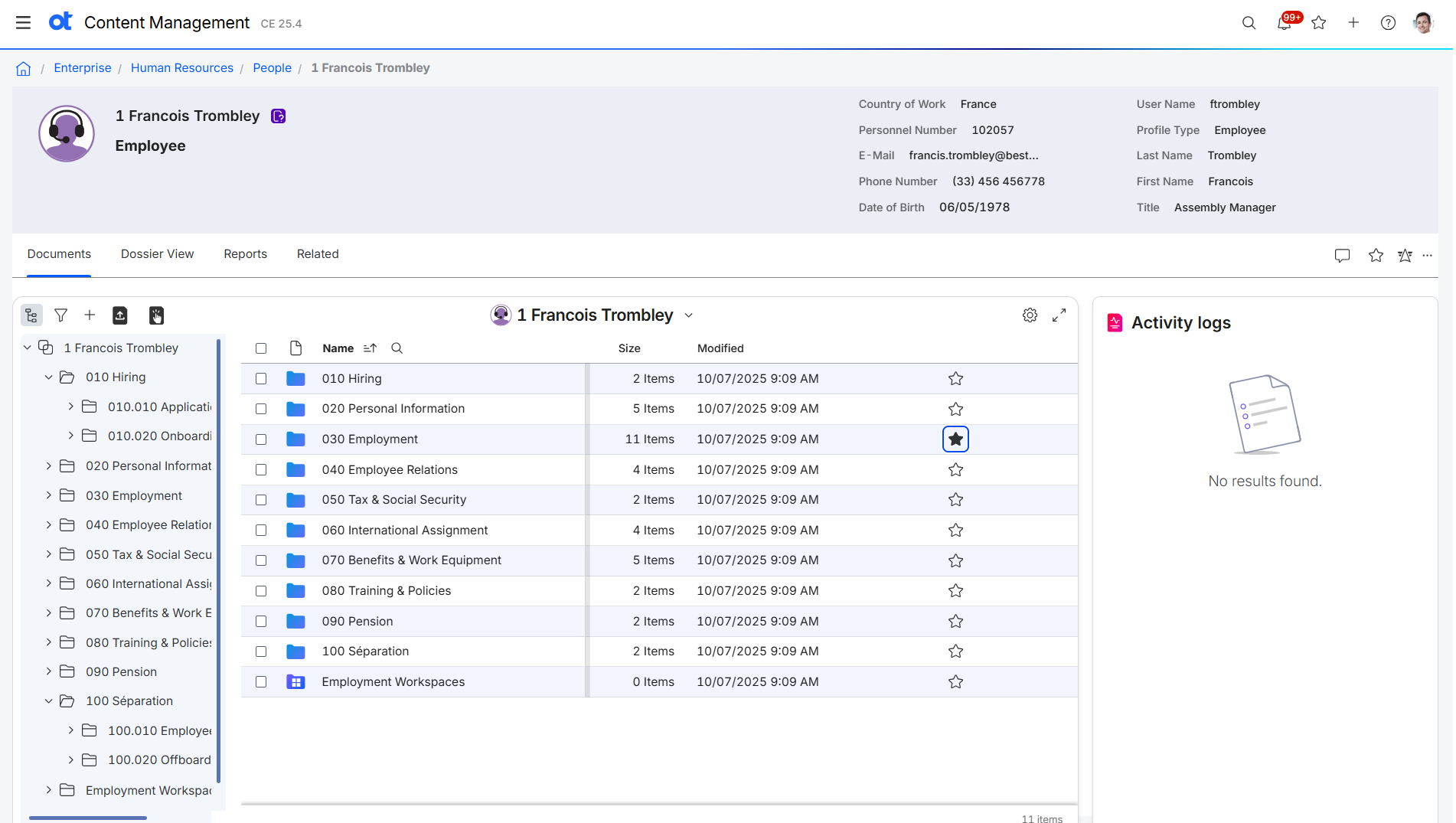Open the Reports tab
The width and height of the screenshot is (1456, 823).
245,253
